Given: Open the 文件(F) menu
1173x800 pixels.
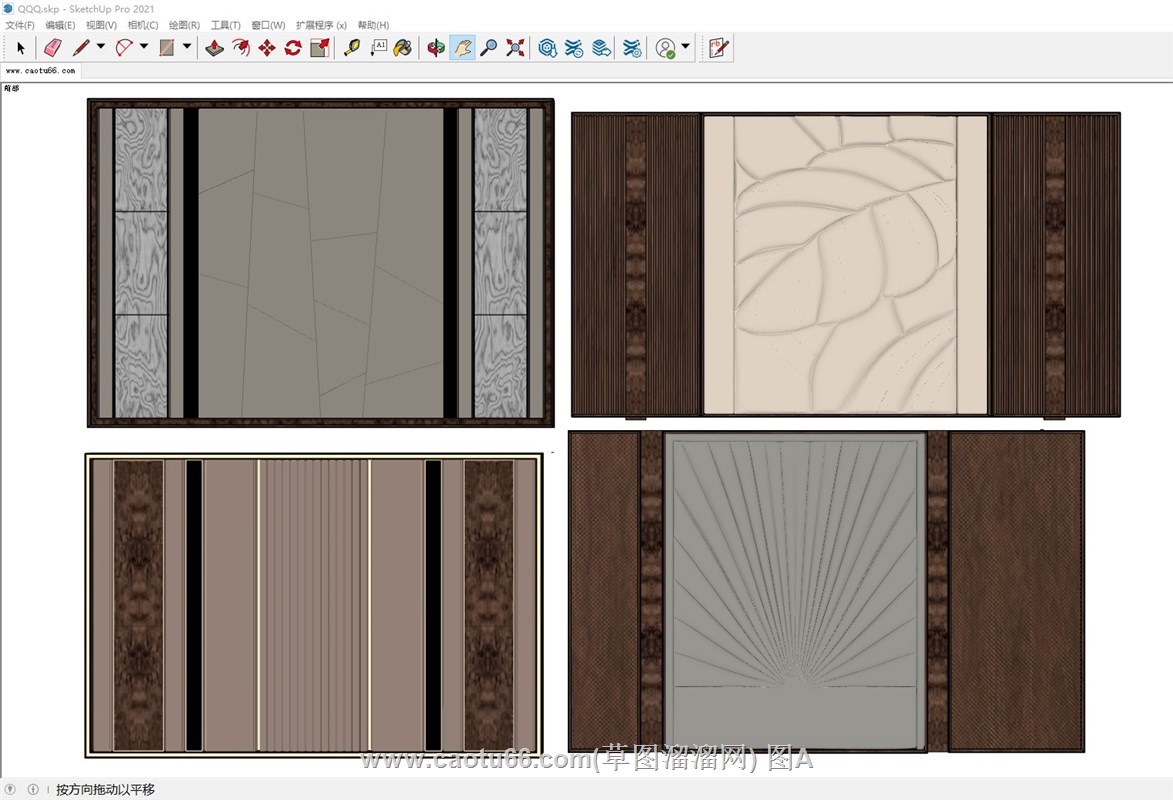Looking at the screenshot, I should (x=19, y=25).
